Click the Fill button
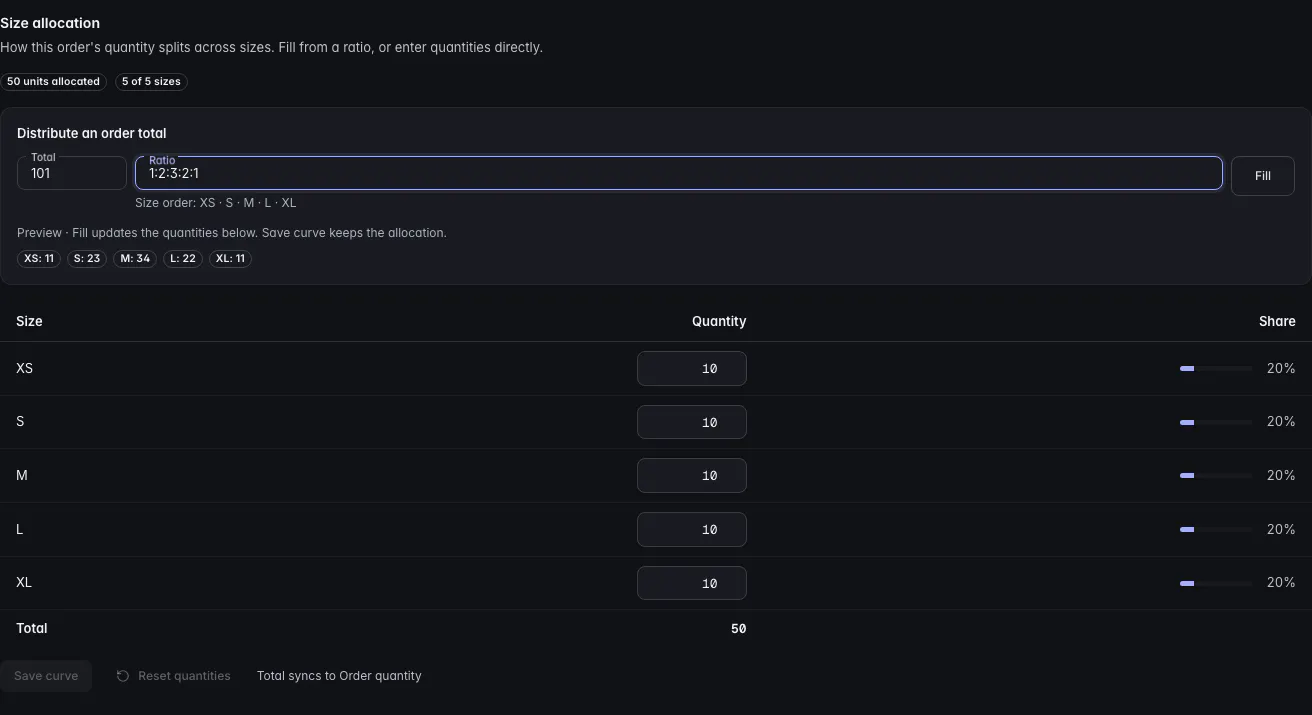The height and width of the screenshot is (715, 1312). [1263, 176]
